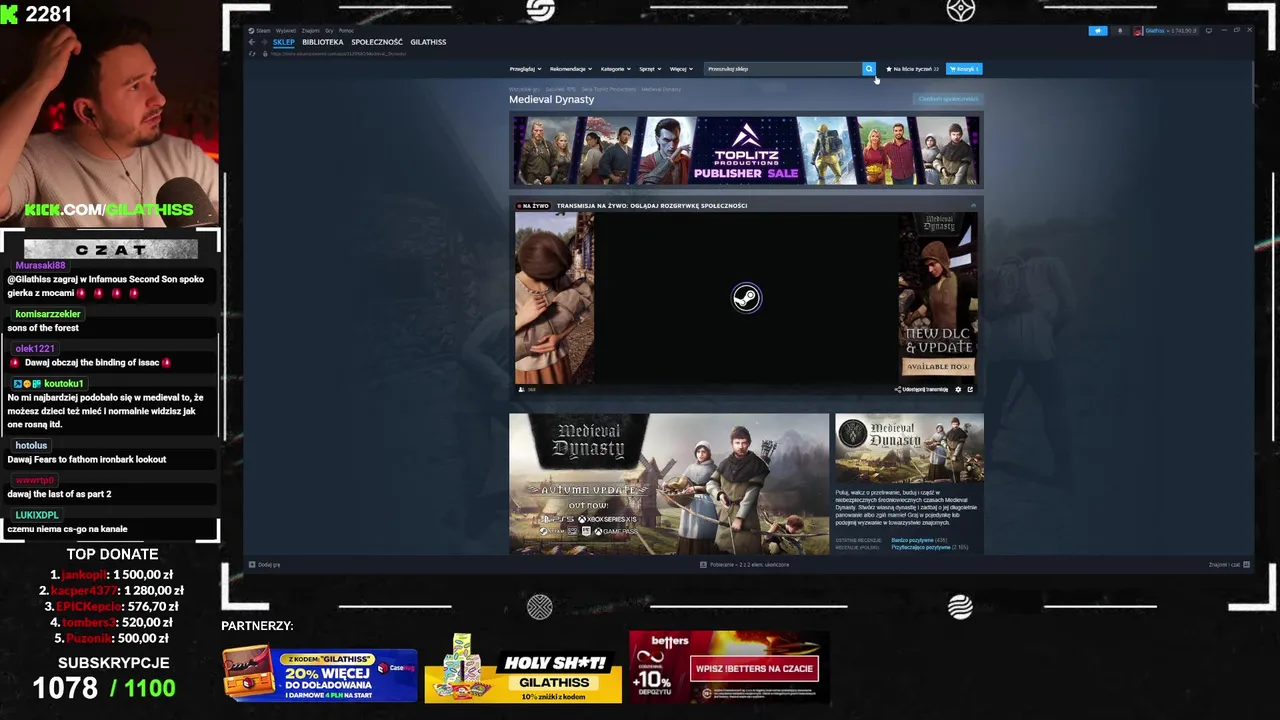Switch to the SPOŁECZNOŚĆ tab
Screen dimensions: 1280x720
pos(377,42)
